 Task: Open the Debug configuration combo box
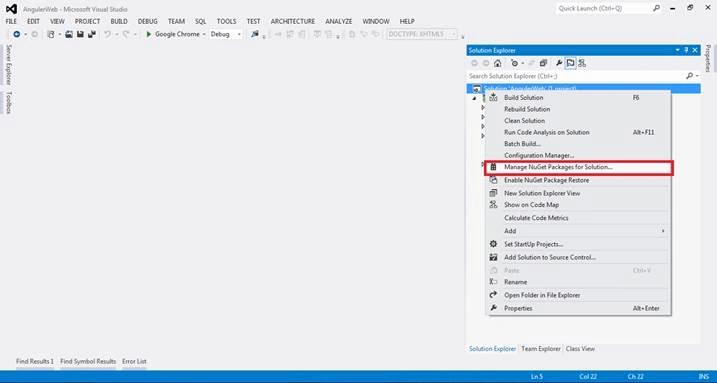(x=226, y=34)
